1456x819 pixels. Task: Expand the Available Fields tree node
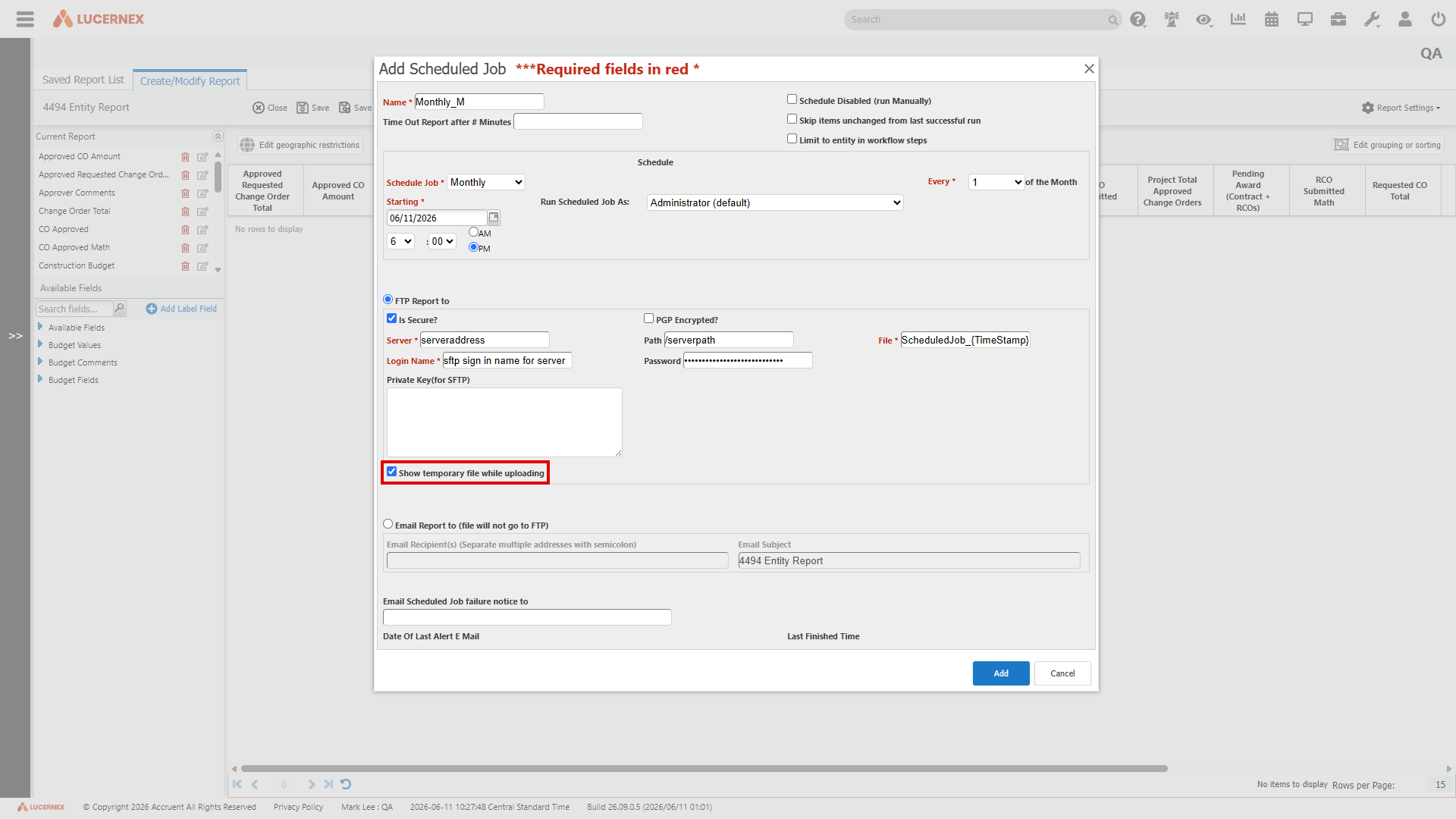click(40, 327)
